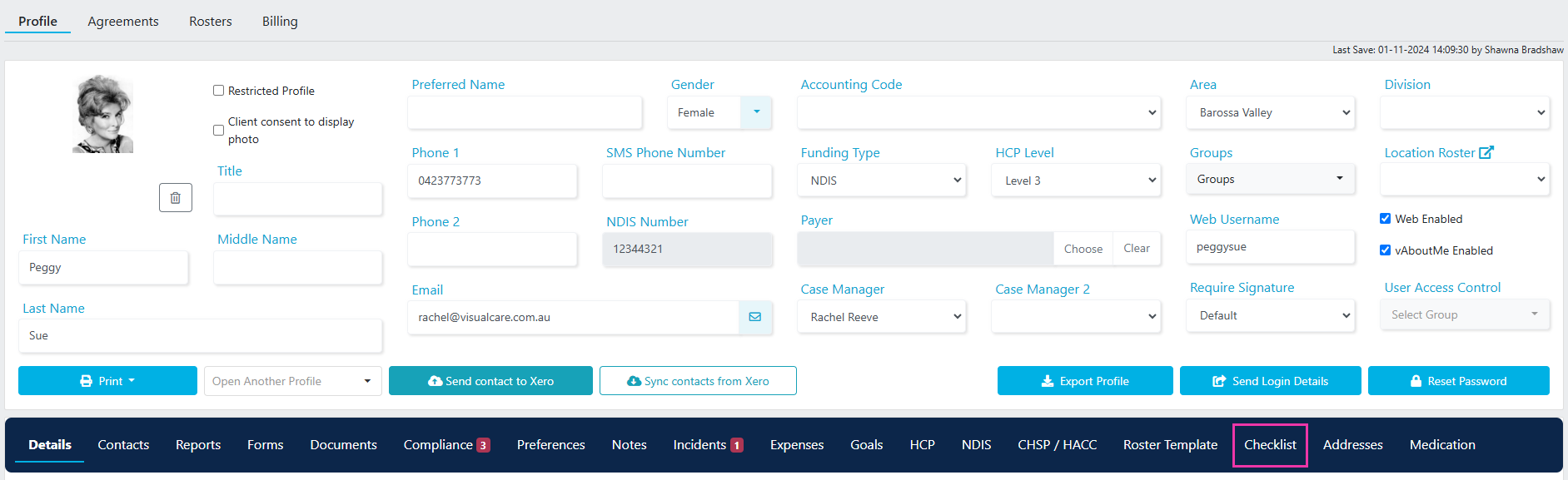Open the Forms section tab
The height and width of the screenshot is (480, 1568).
pyautogui.click(x=266, y=445)
